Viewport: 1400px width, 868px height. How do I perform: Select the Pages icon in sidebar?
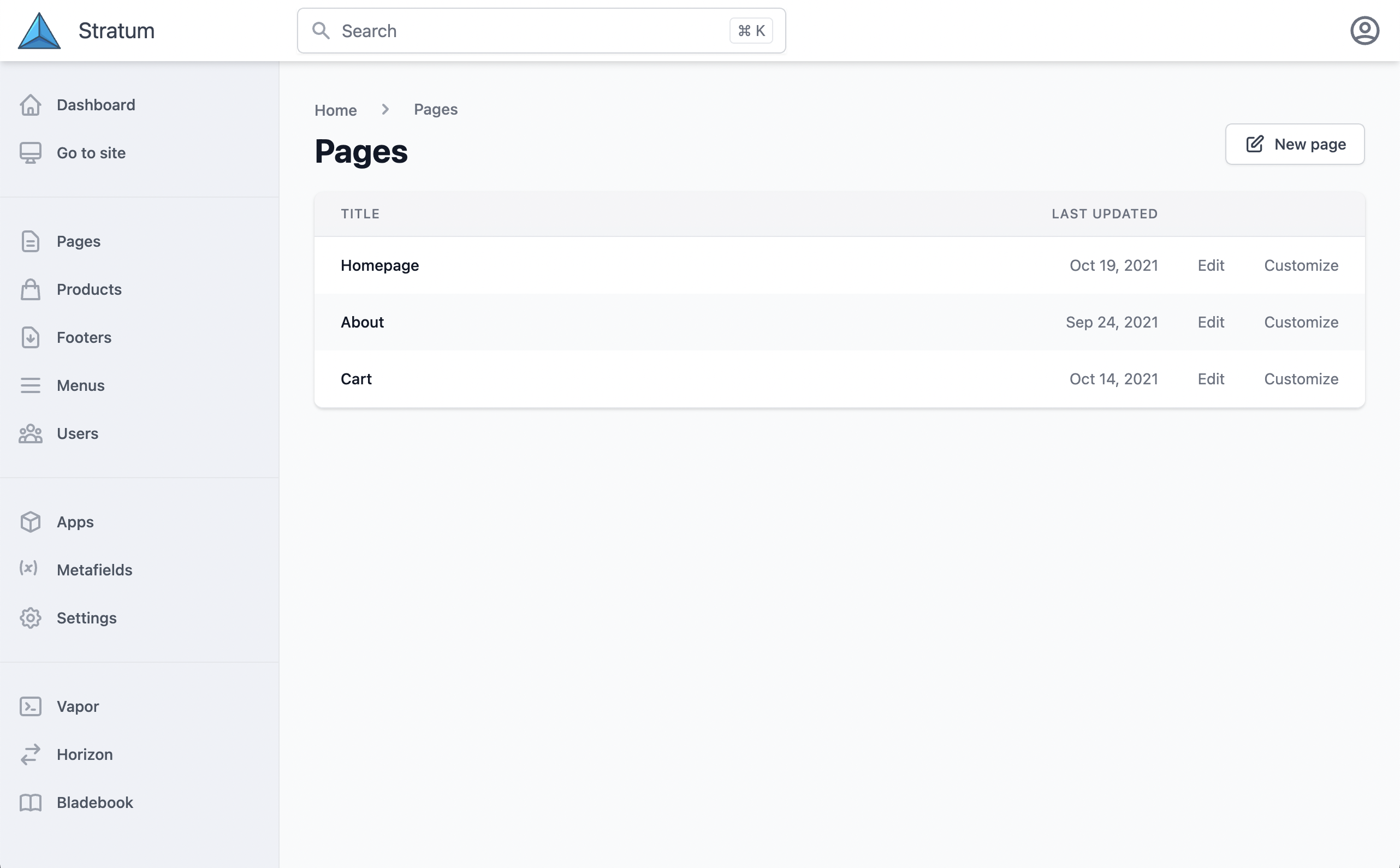pyautogui.click(x=30, y=241)
